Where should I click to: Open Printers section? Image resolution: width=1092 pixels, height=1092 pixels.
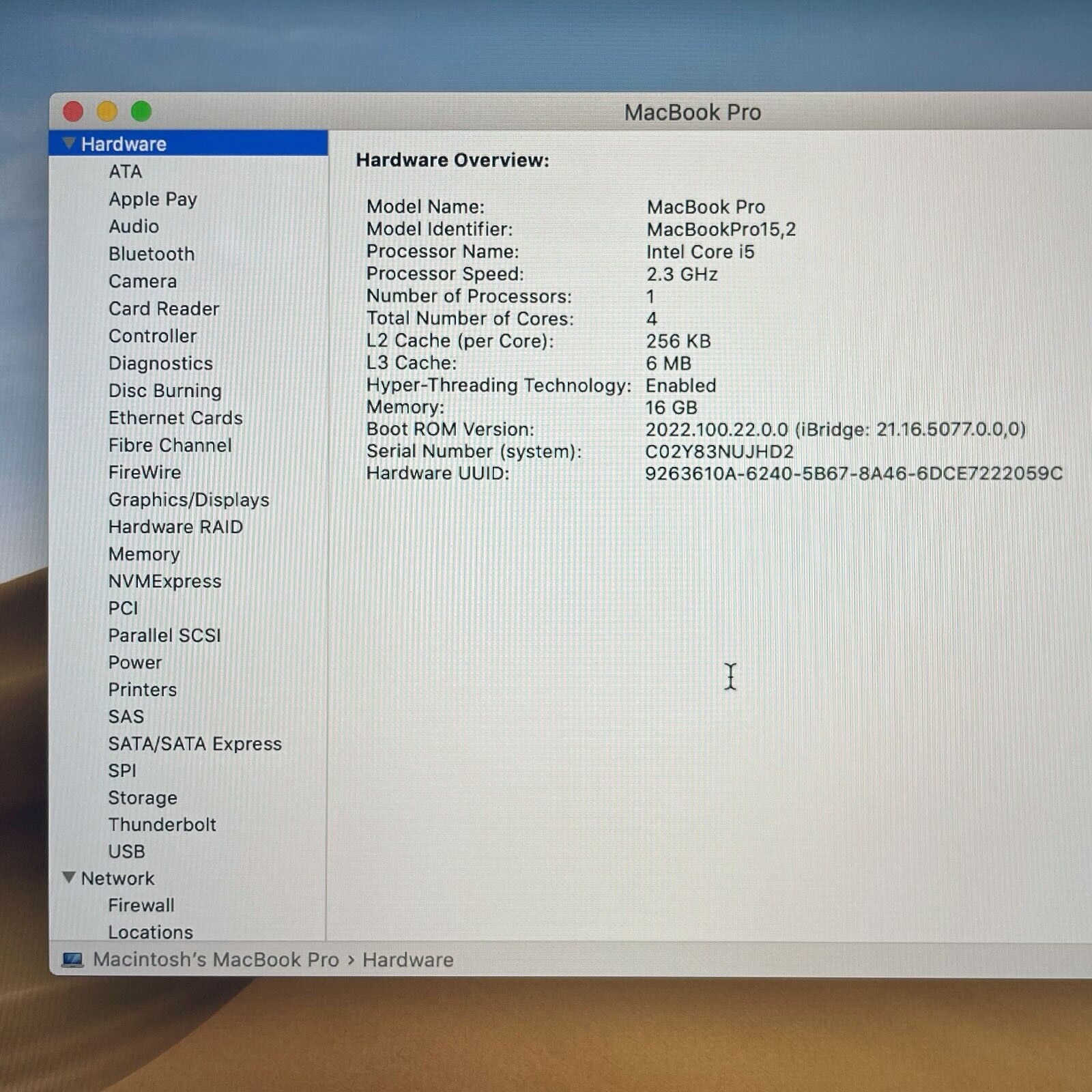click(x=143, y=689)
